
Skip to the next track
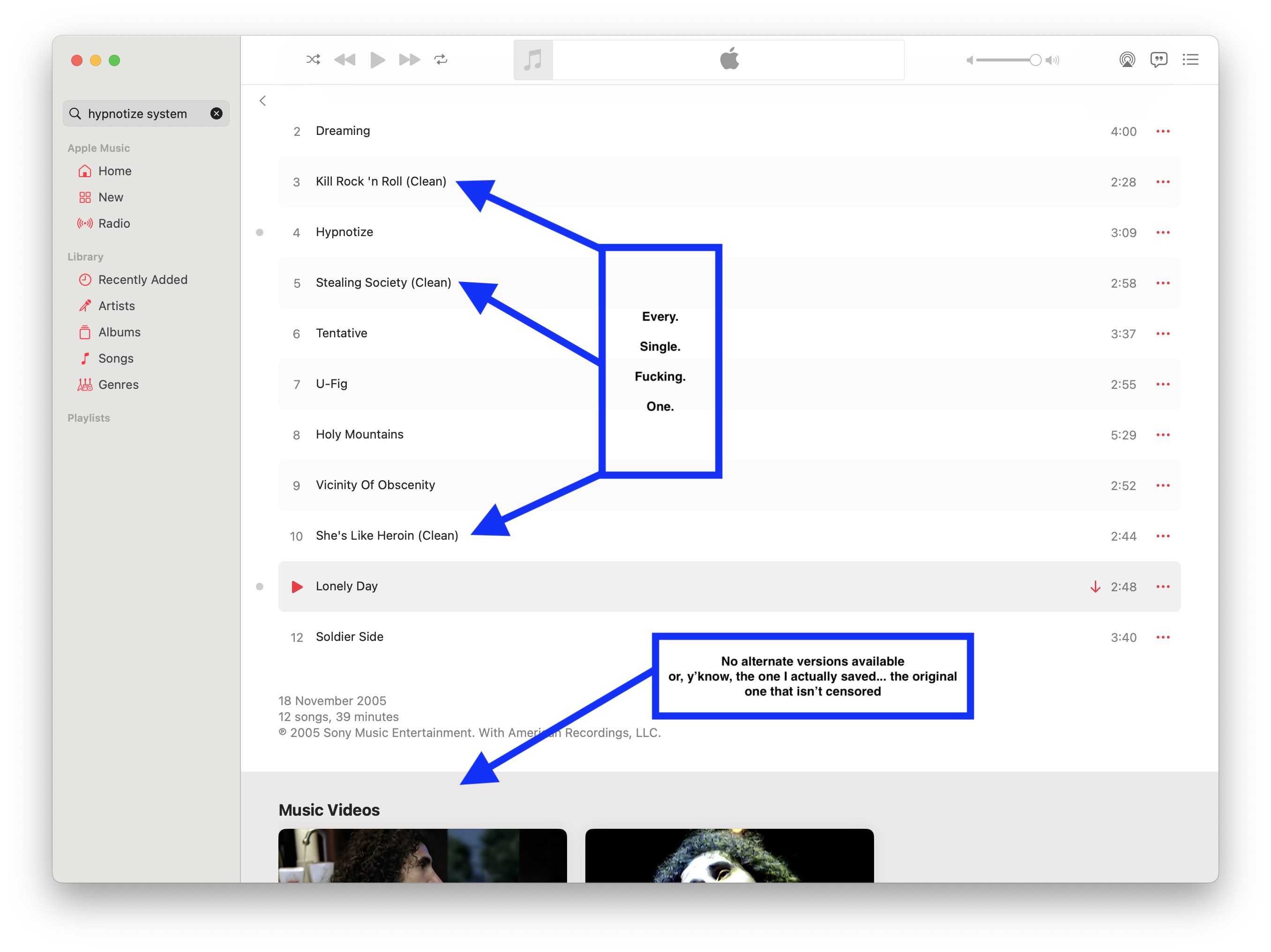point(409,60)
